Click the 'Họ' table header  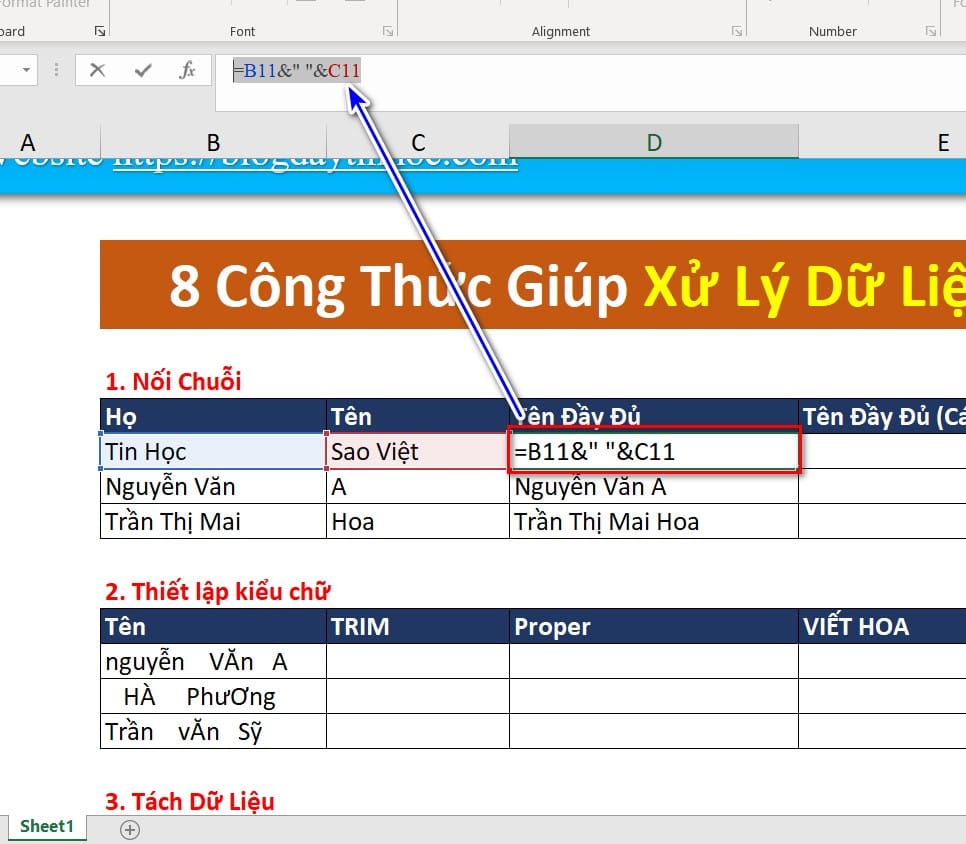(213, 416)
